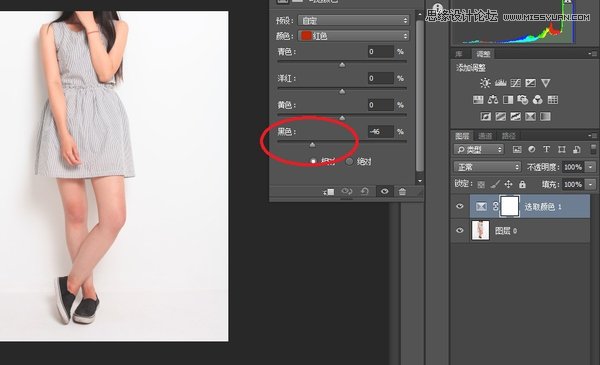Clip the adjustment to the layer below

pos(328,191)
